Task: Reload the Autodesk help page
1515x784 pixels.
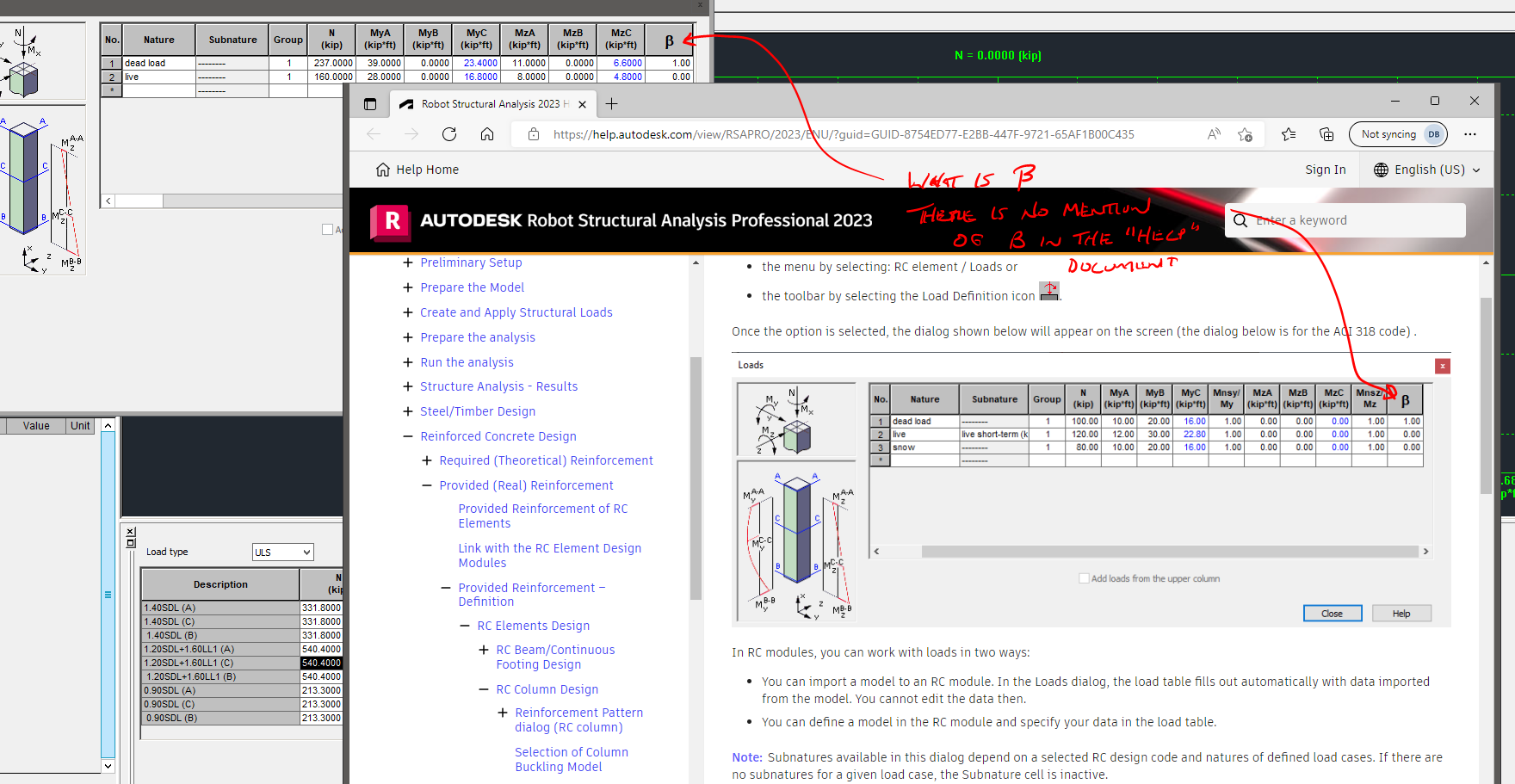Action: tap(448, 134)
